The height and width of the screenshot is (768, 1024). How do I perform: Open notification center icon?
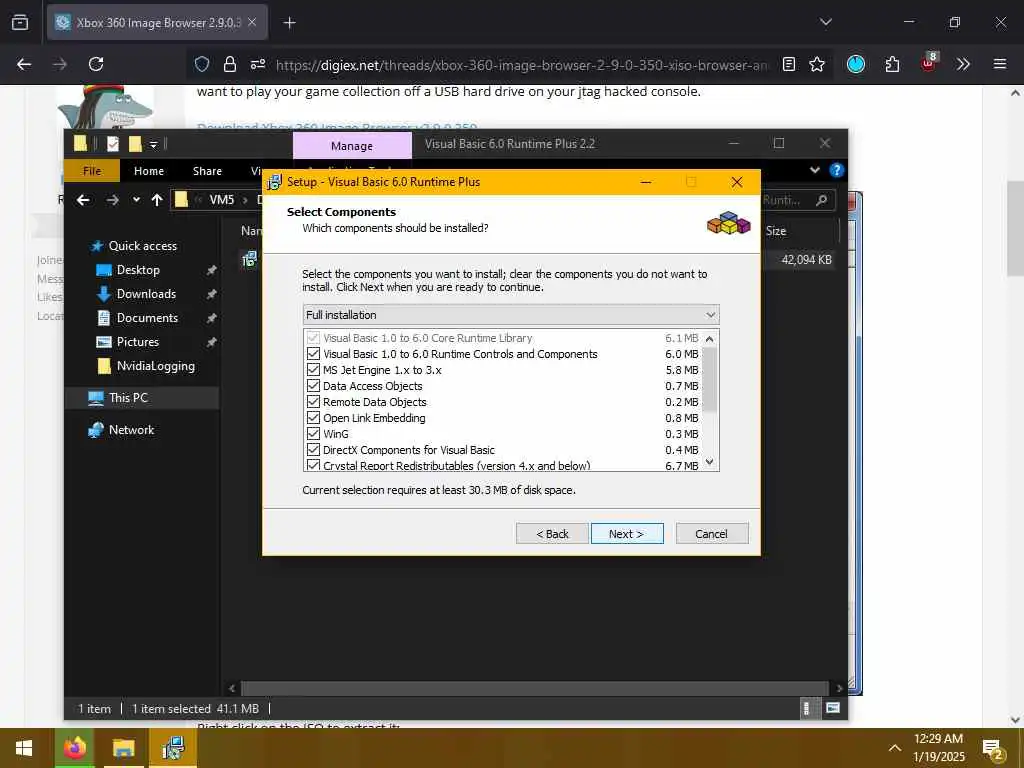click(x=993, y=748)
